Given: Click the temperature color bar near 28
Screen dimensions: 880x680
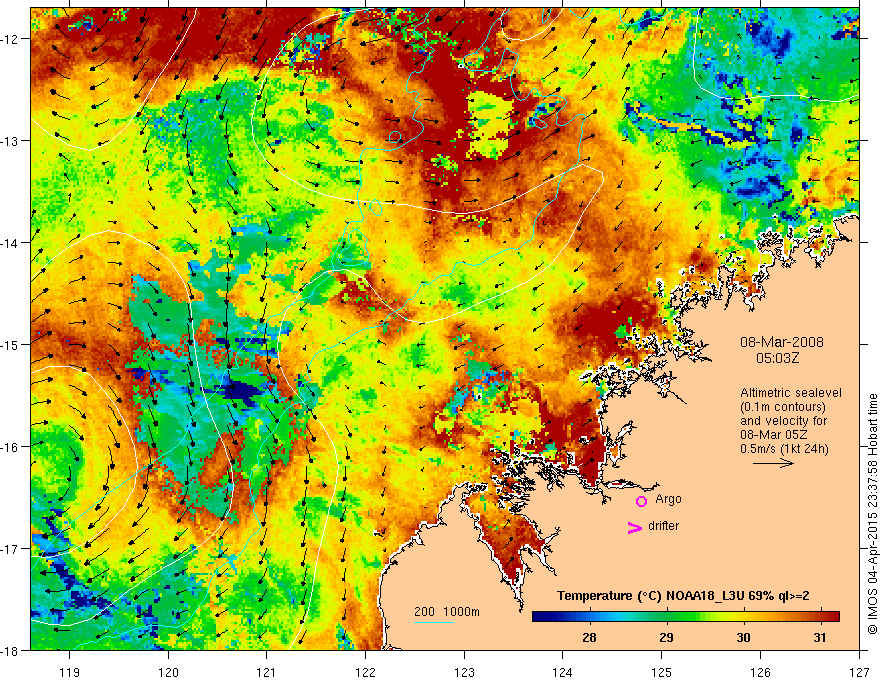Looking at the screenshot, I should click(x=589, y=617).
